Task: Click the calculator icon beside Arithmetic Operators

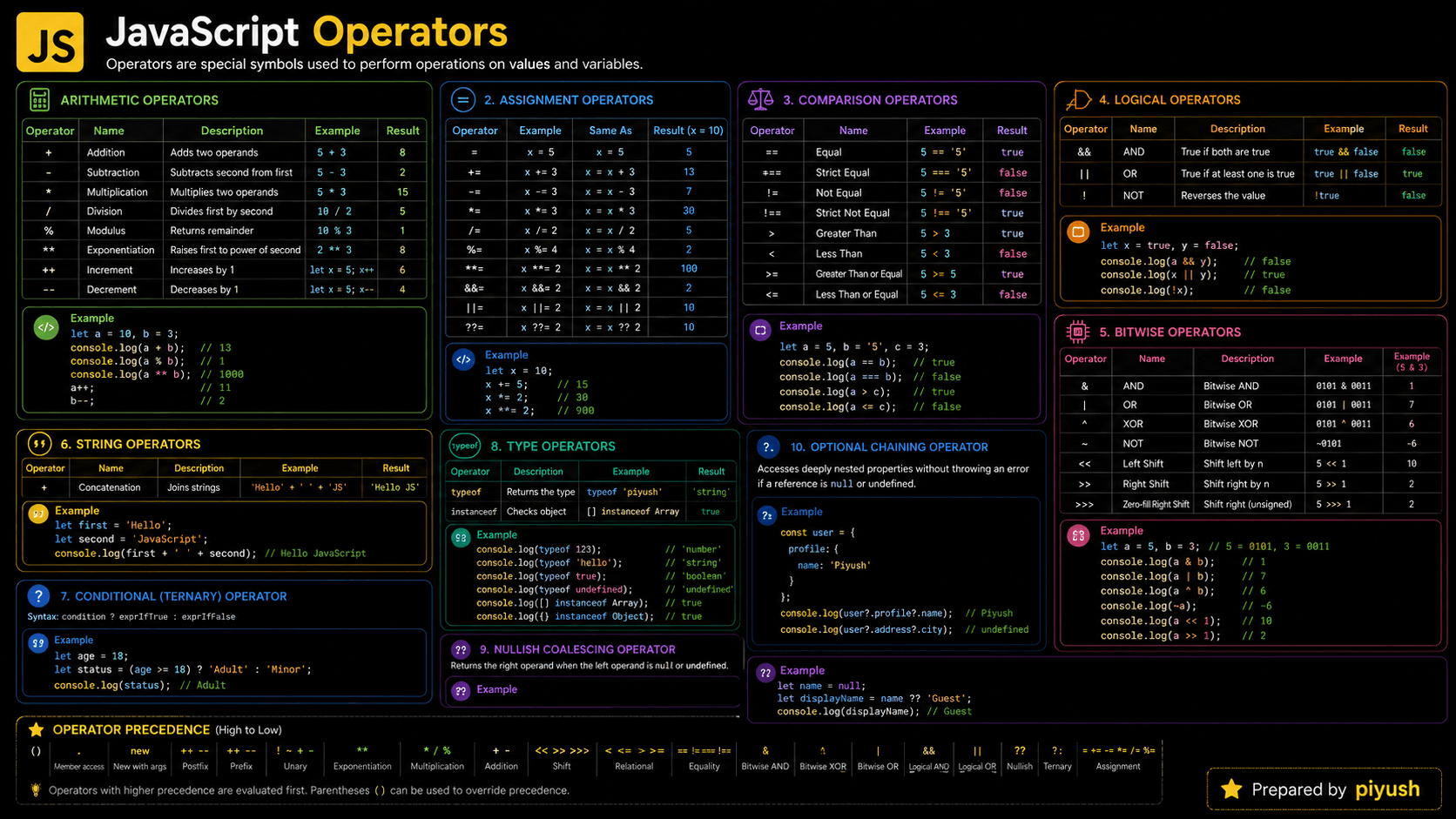Action: coord(39,99)
